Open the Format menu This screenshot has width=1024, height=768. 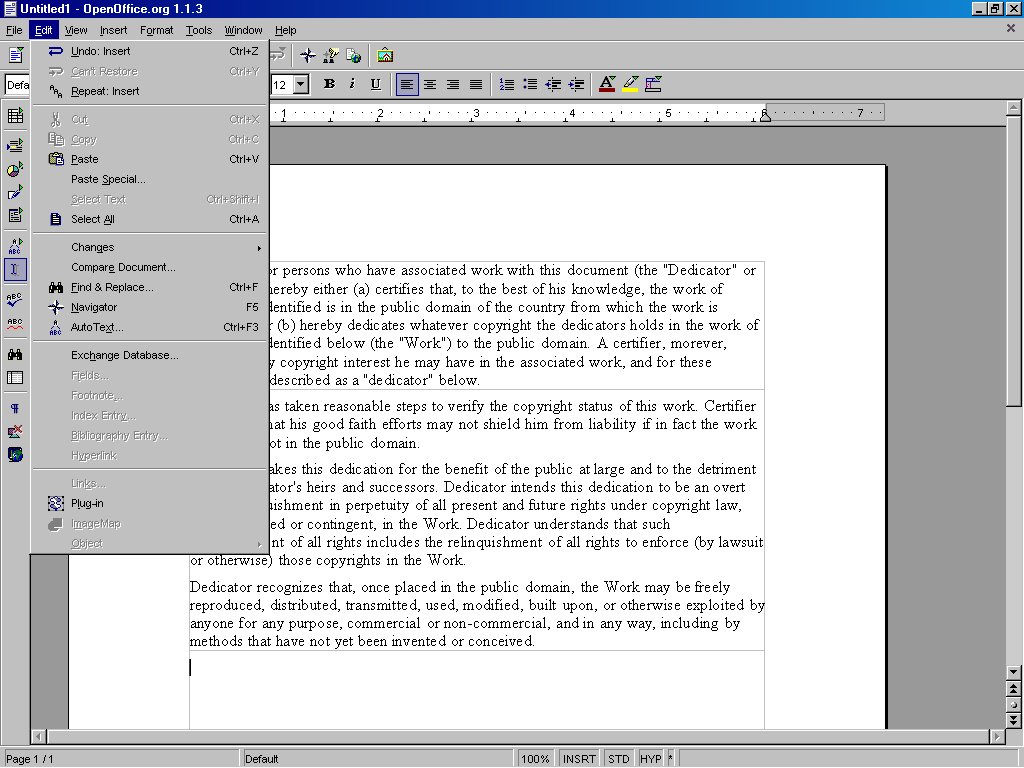156,30
